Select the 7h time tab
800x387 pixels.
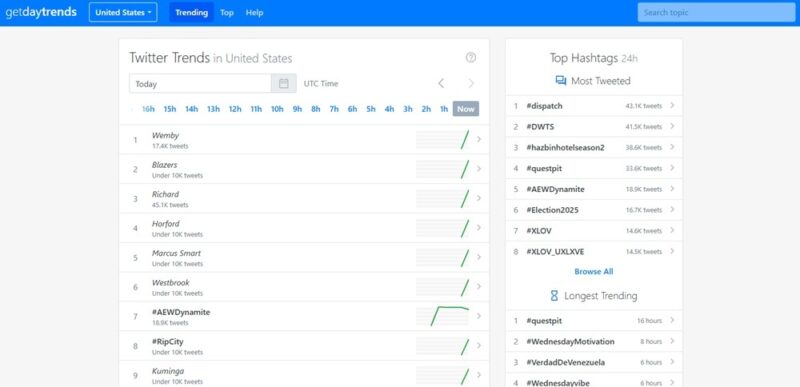tap(334, 109)
